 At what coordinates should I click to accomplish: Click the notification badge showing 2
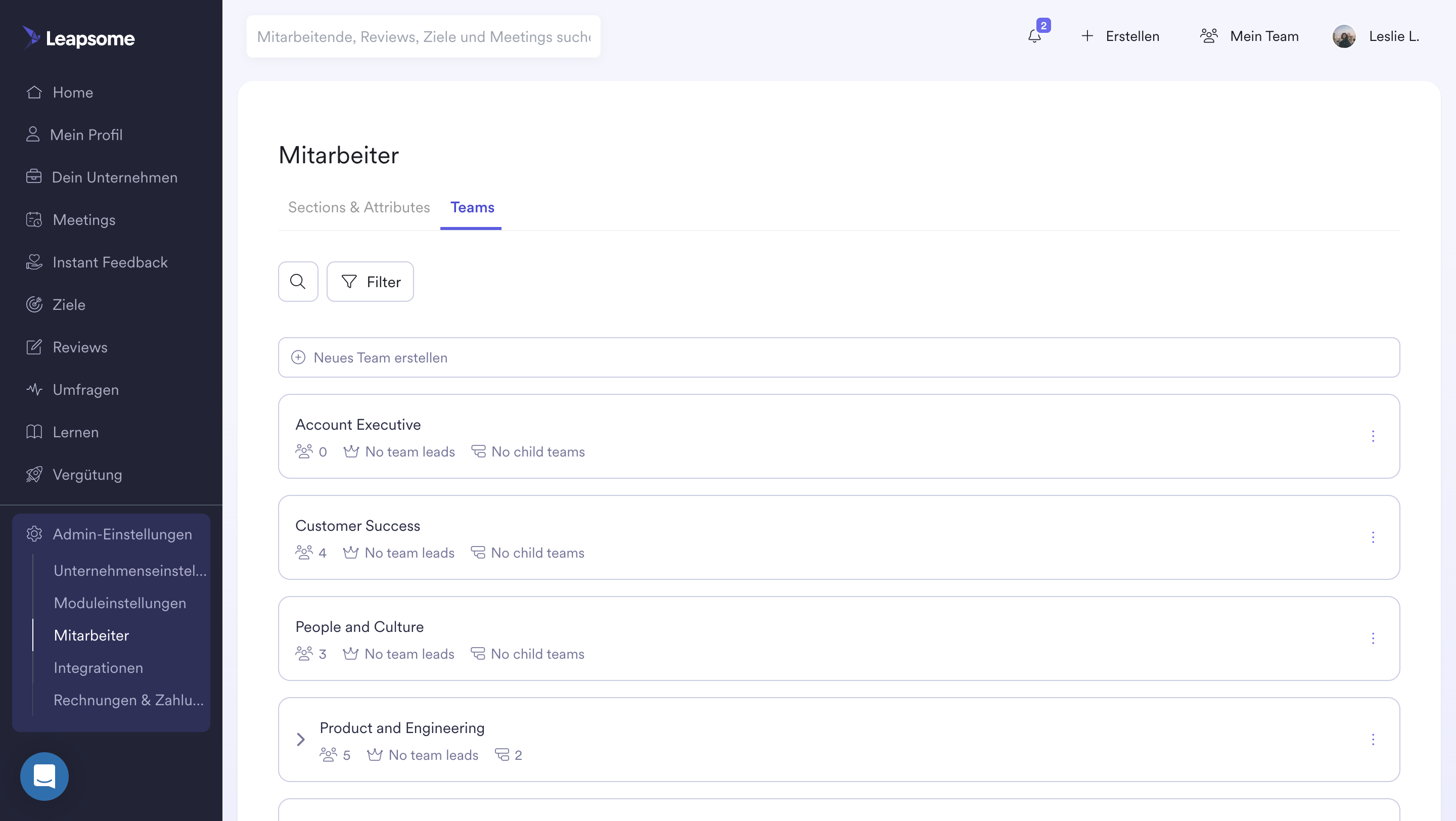(x=1043, y=25)
